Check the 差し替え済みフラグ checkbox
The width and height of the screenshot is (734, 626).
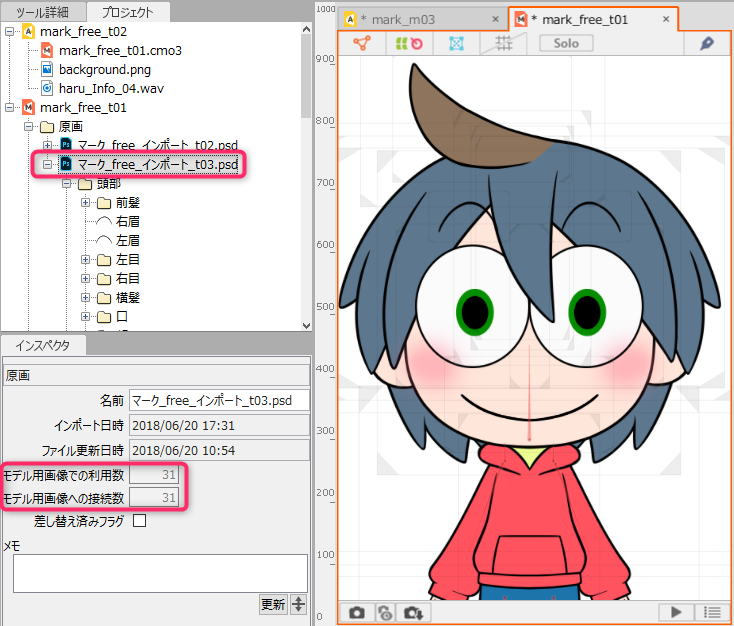coord(140,520)
